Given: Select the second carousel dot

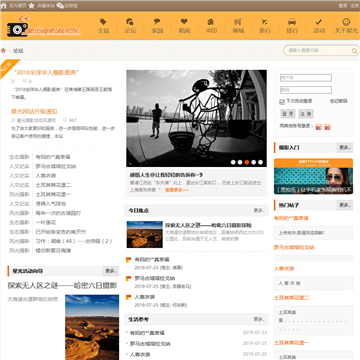Looking at the screenshot, I should point(240,162).
